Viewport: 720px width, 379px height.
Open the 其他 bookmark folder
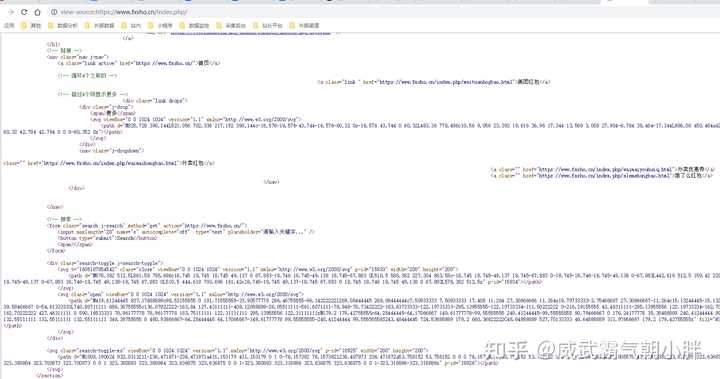[x=31, y=26]
